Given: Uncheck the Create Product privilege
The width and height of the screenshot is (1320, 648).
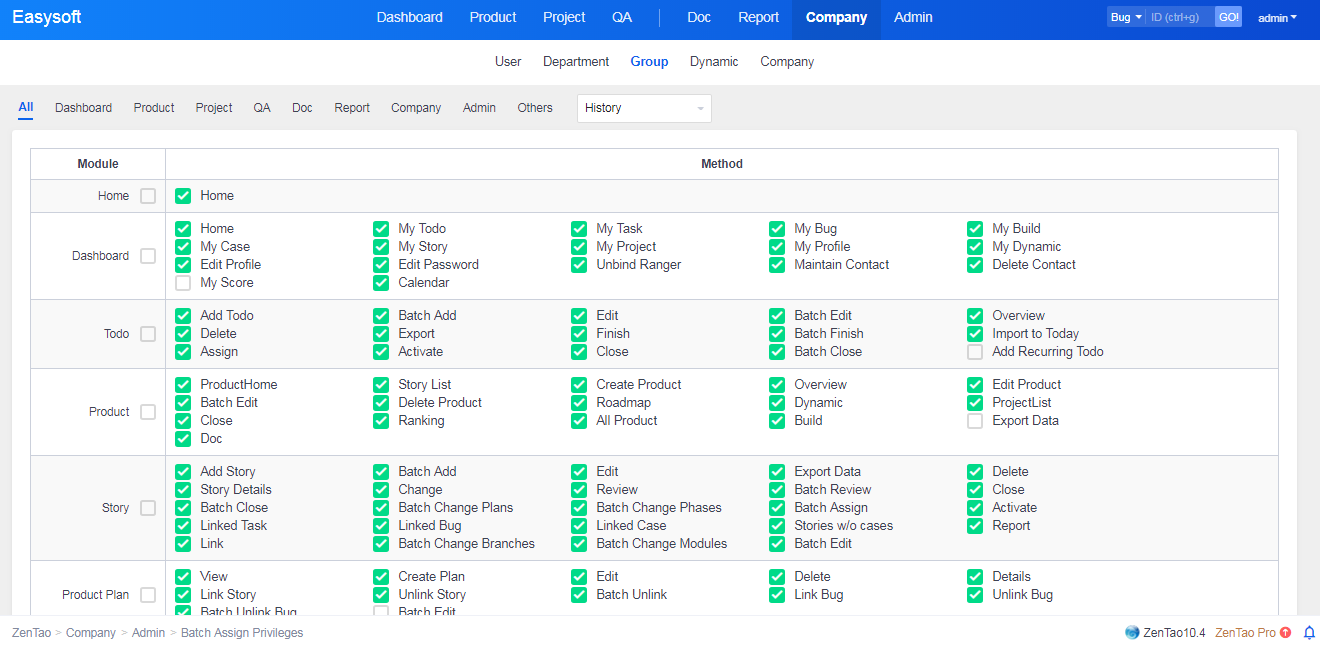Looking at the screenshot, I should click(x=579, y=385).
